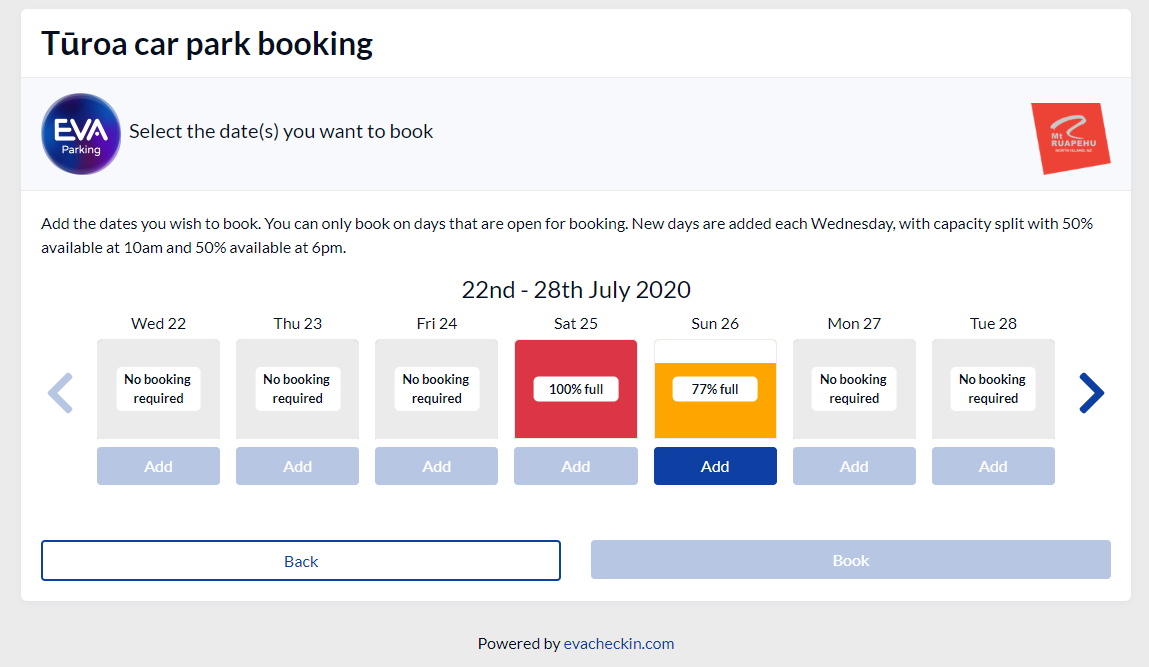Viewport: 1149px width, 667px height.
Task: Select the orange 77% full Sunday tile
Action: tap(715, 389)
